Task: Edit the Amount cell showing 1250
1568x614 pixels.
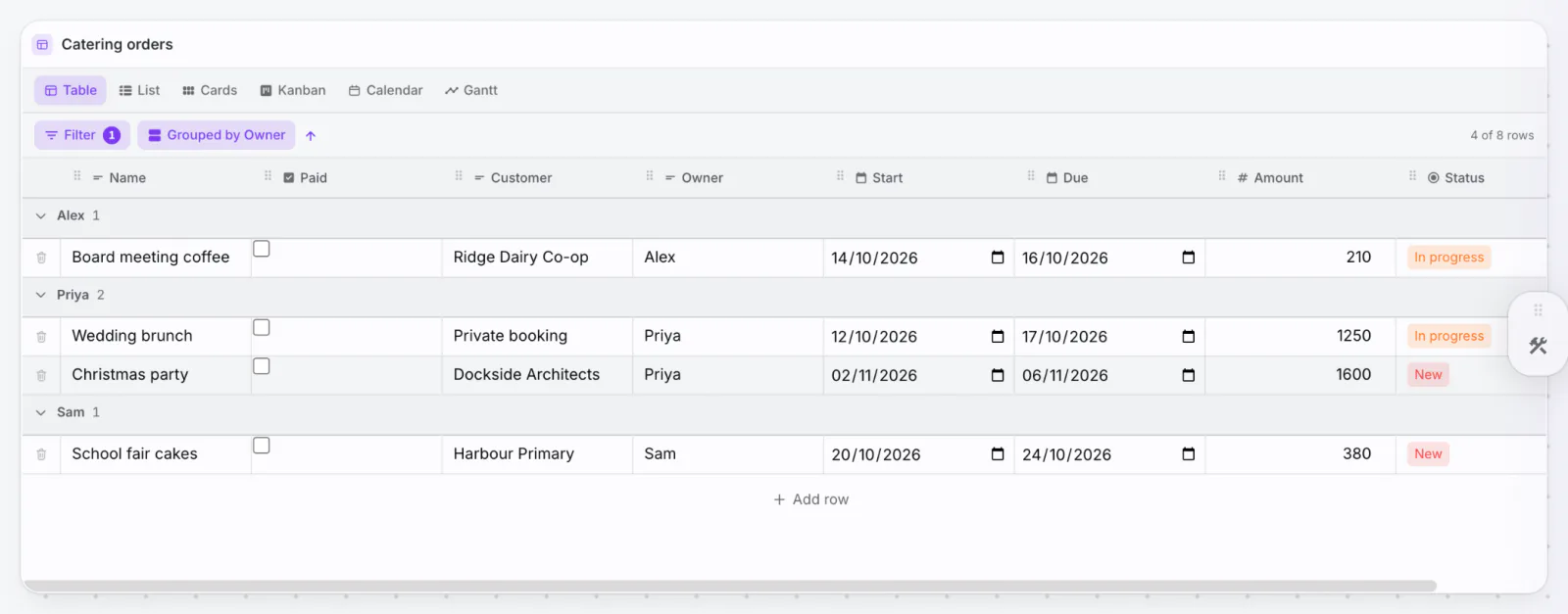Action: click(x=1300, y=337)
